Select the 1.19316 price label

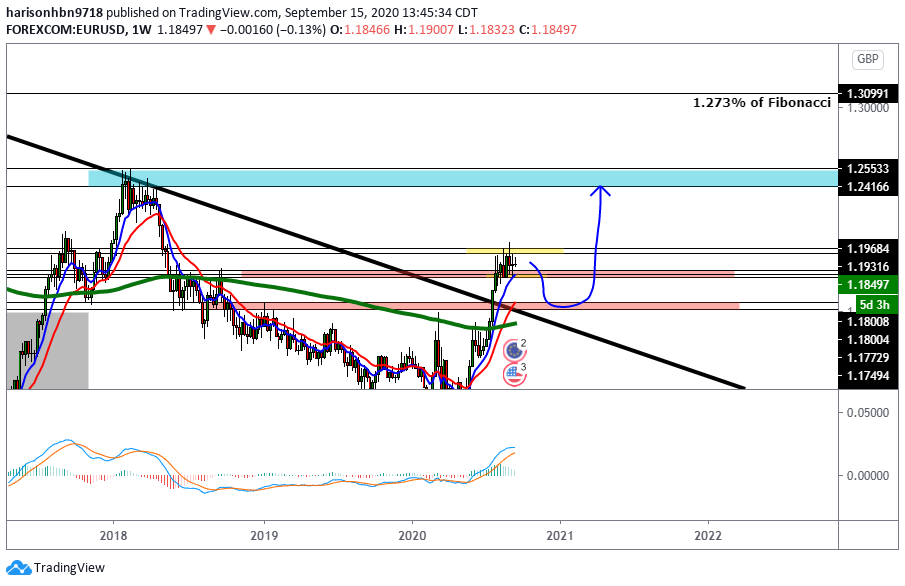867,267
